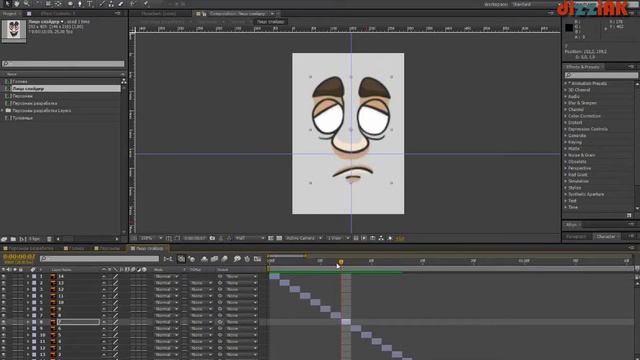The image size is (640, 360).
Task: Open Active Camera 3D view dropdown
Action: click(304, 238)
